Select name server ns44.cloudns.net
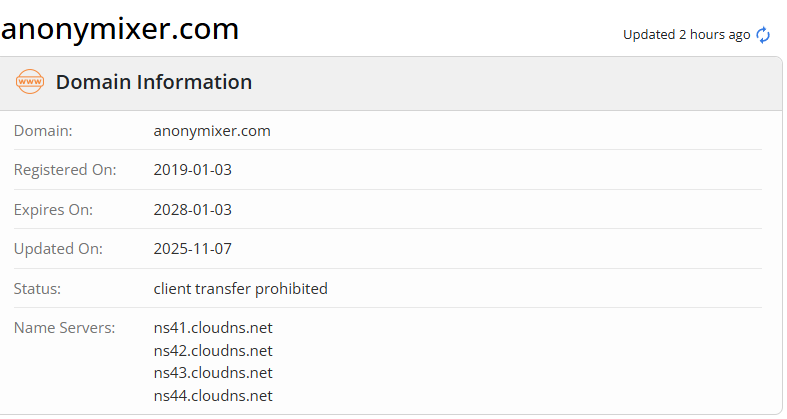The height and width of the screenshot is (419, 787). pyautogui.click(x=213, y=395)
